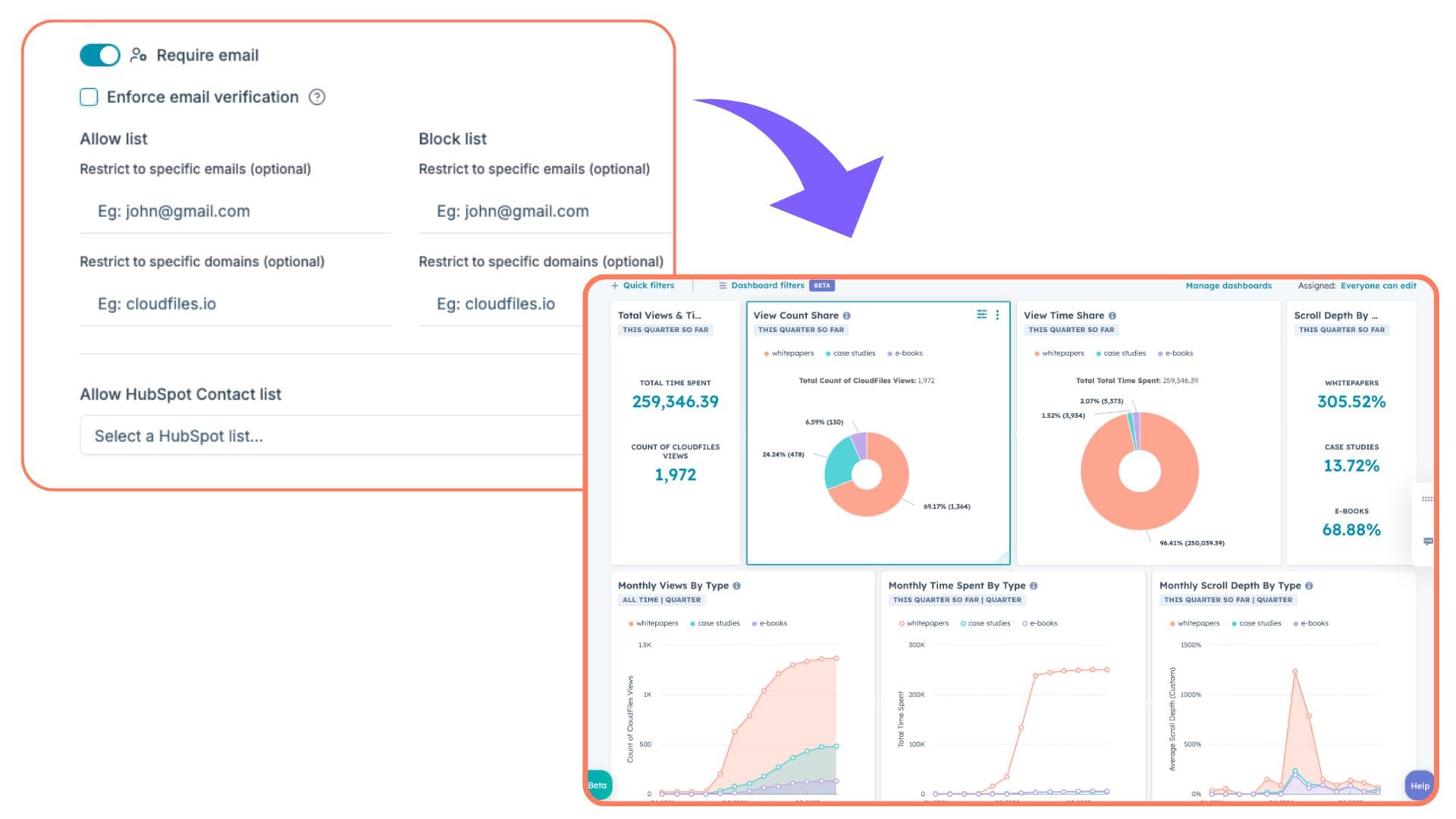
Task: Open Manage dashboards
Action: coord(1228,285)
